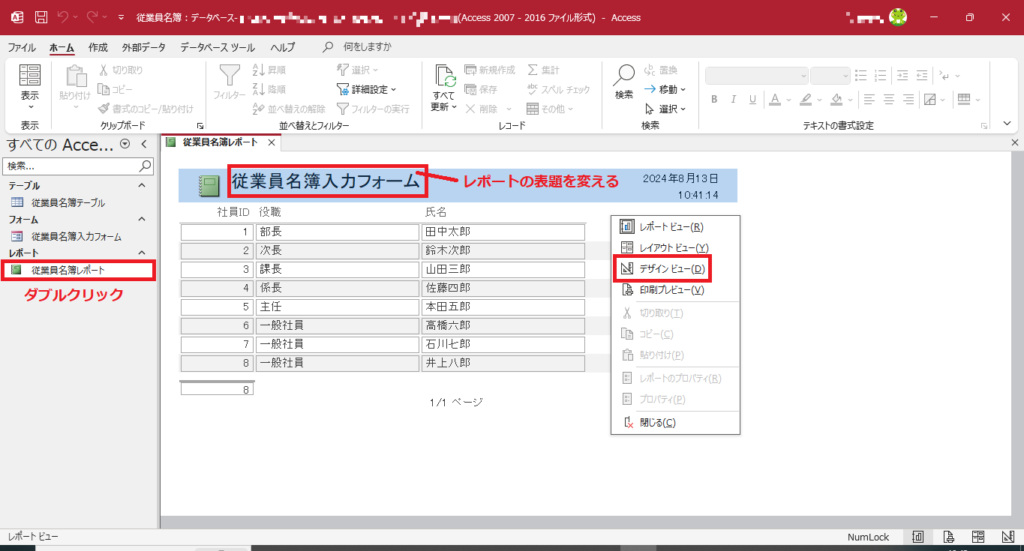The height and width of the screenshot is (551, 1024).
Task: Click the highlight color pen icon
Action: pyautogui.click(x=806, y=99)
